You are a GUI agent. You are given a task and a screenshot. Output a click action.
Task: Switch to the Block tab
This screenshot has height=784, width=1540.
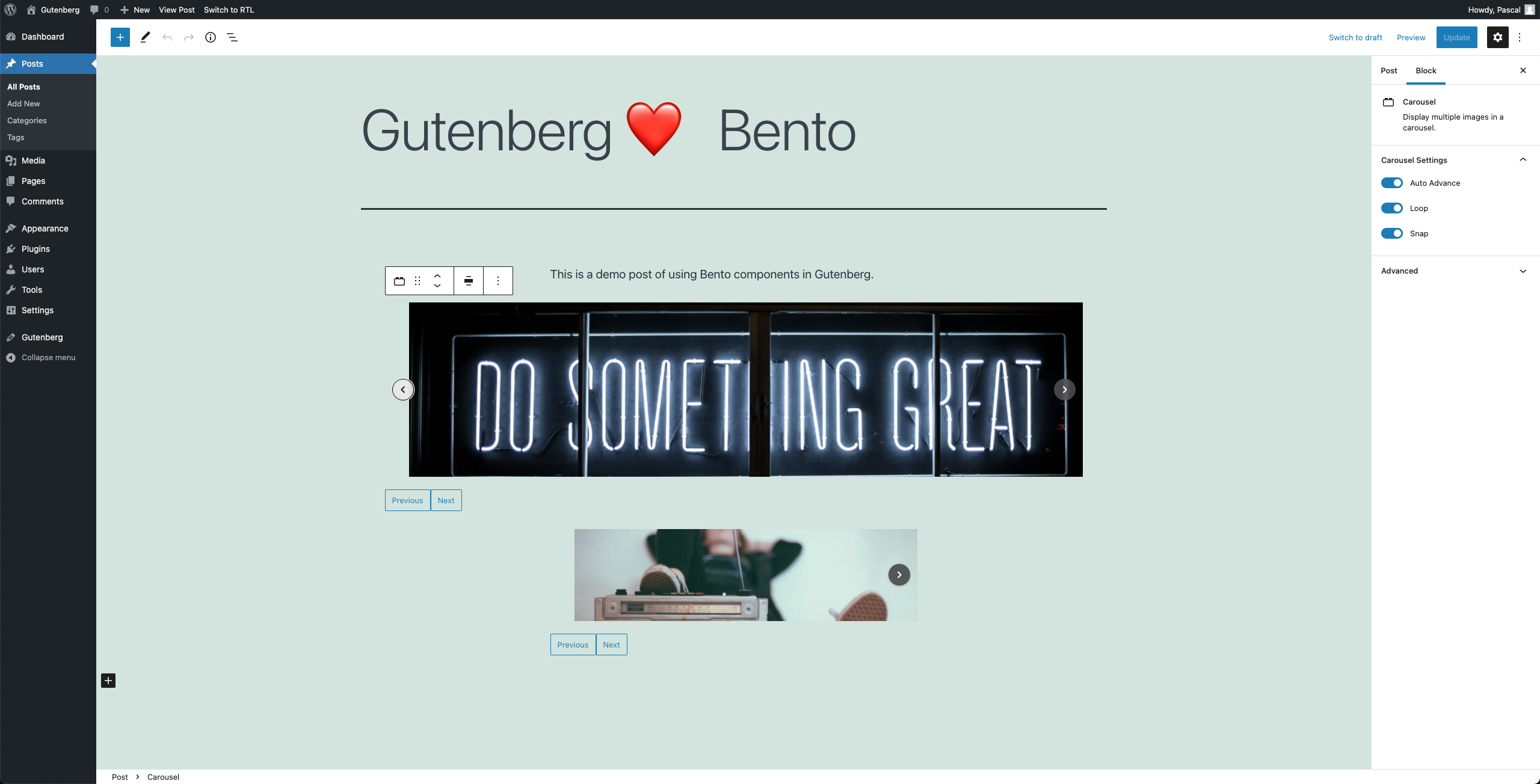coord(1426,70)
